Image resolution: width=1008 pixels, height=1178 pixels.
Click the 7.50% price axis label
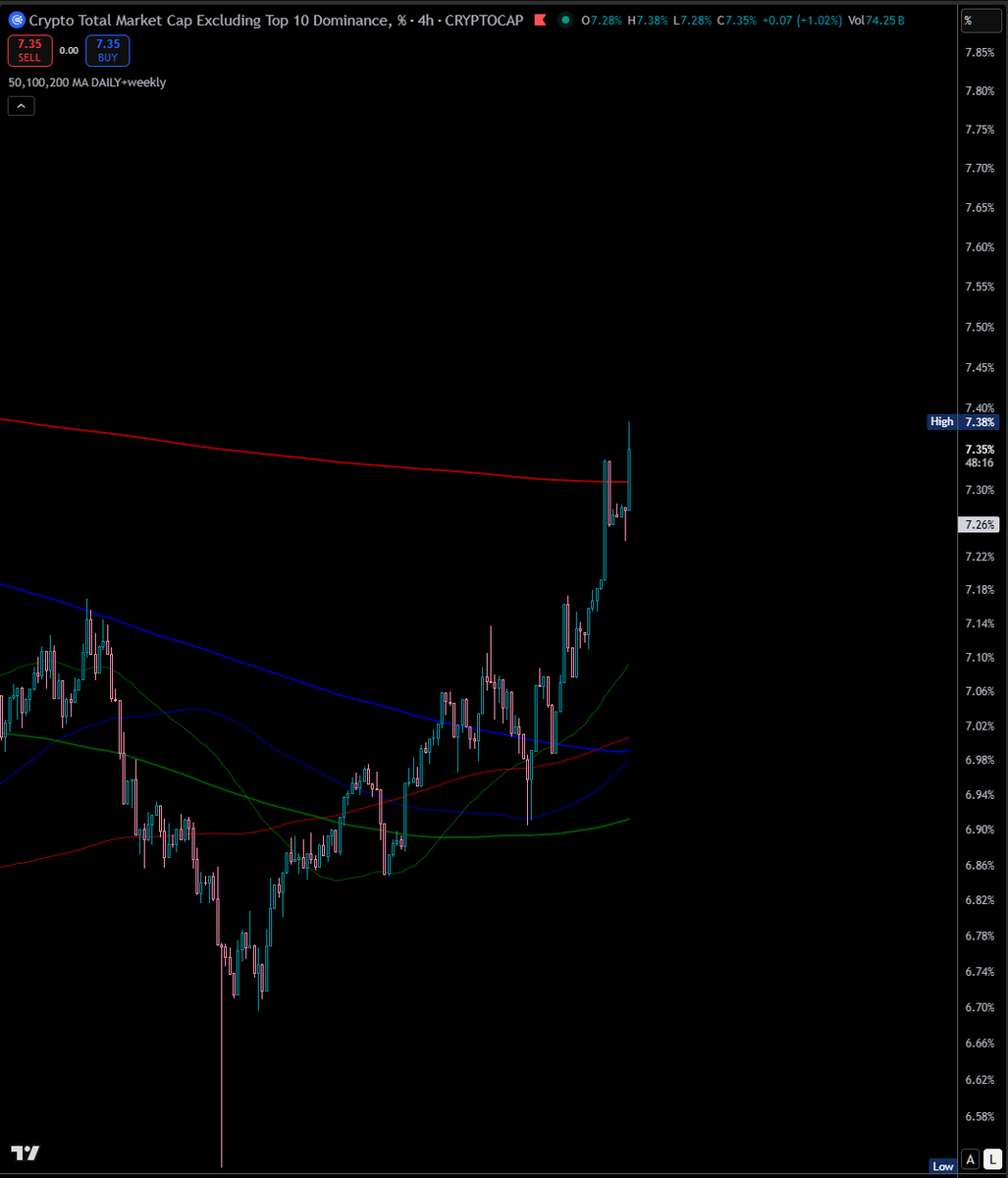coord(979,327)
